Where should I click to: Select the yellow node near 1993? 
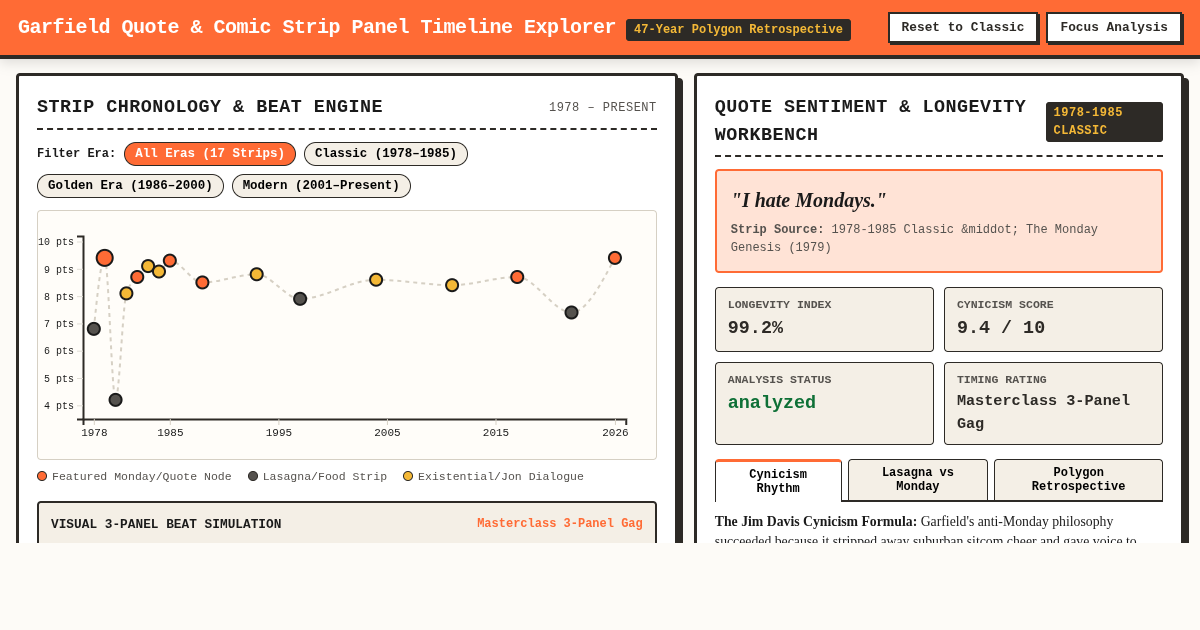[257, 274]
